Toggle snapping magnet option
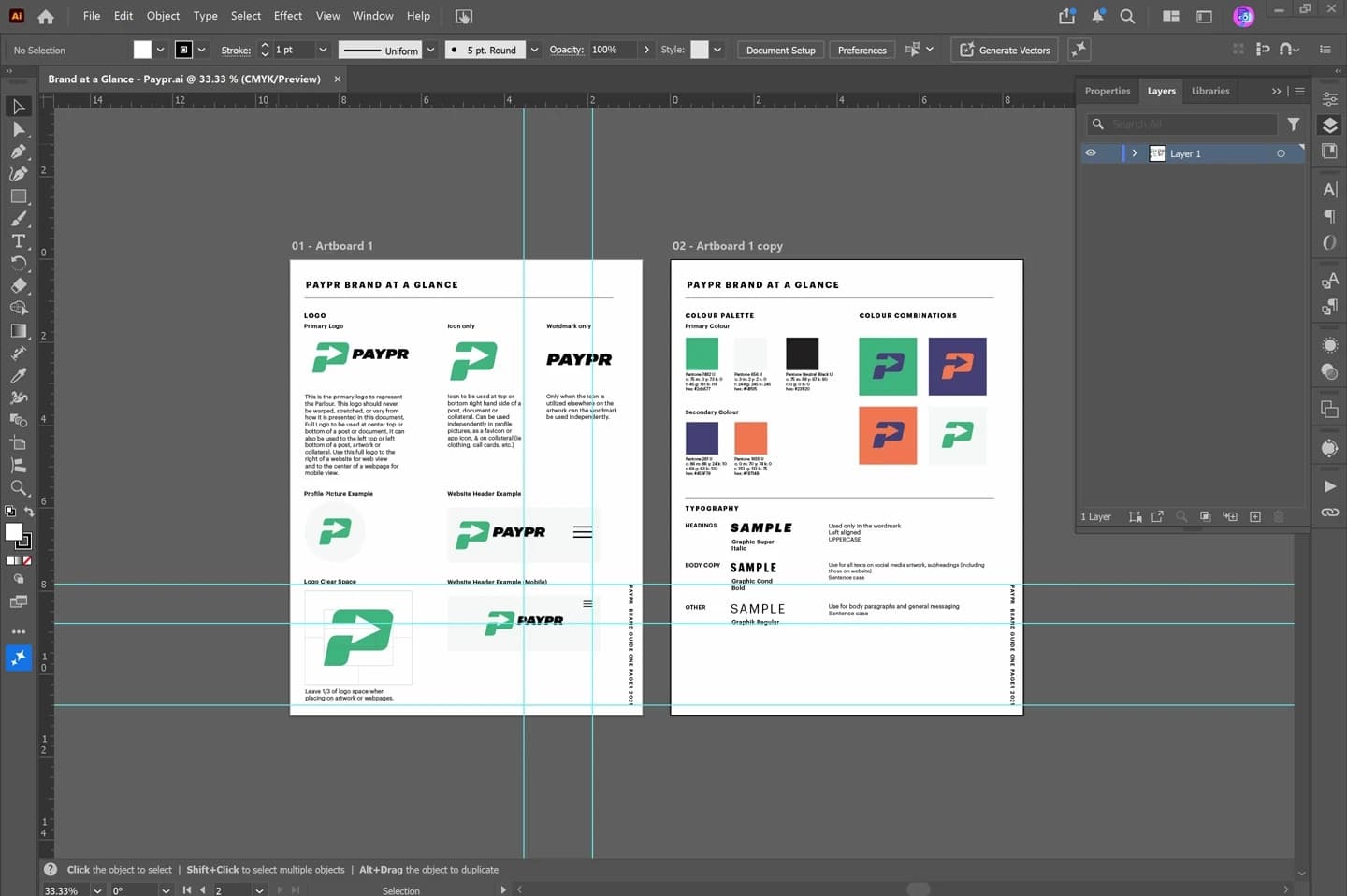The height and width of the screenshot is (896, 1347). 1289,50
